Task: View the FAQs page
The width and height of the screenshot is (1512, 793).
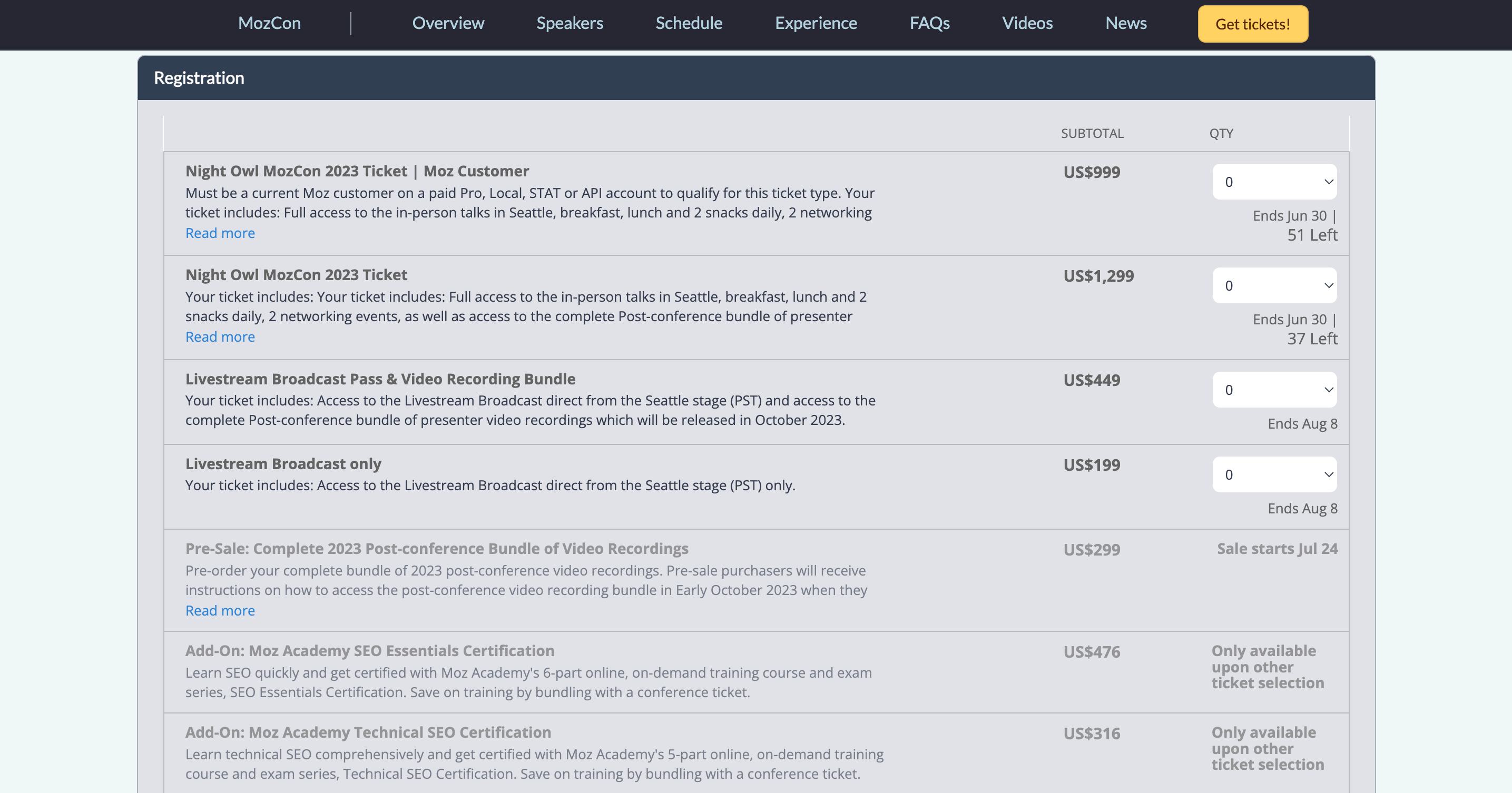Action: pyautogui.click(x=929, y=23)
